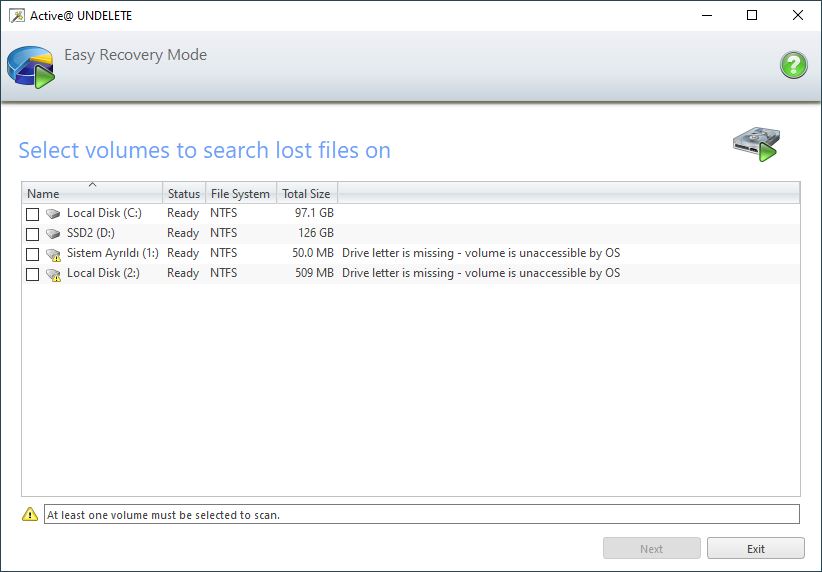Click the 'Select volumes to search lost files on' heading
Screen dimensions: 822x572
coord(204,150)
